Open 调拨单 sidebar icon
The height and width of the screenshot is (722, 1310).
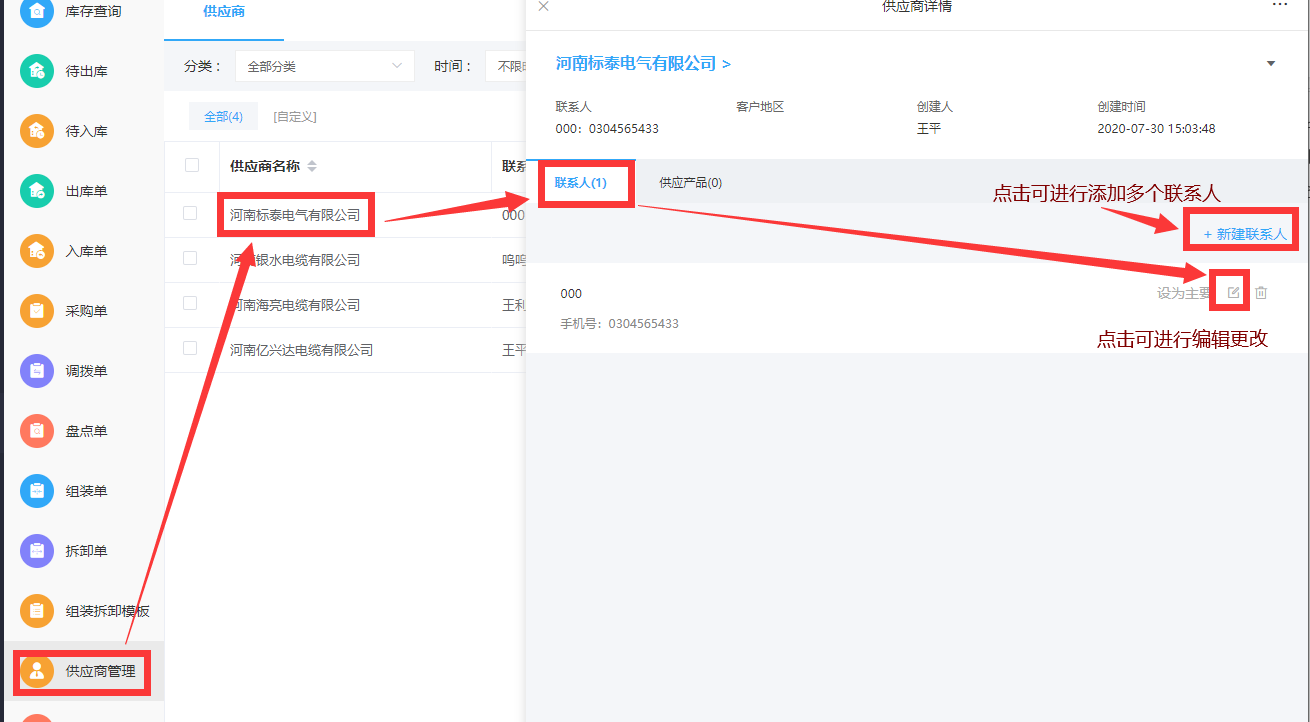(37, 371)
